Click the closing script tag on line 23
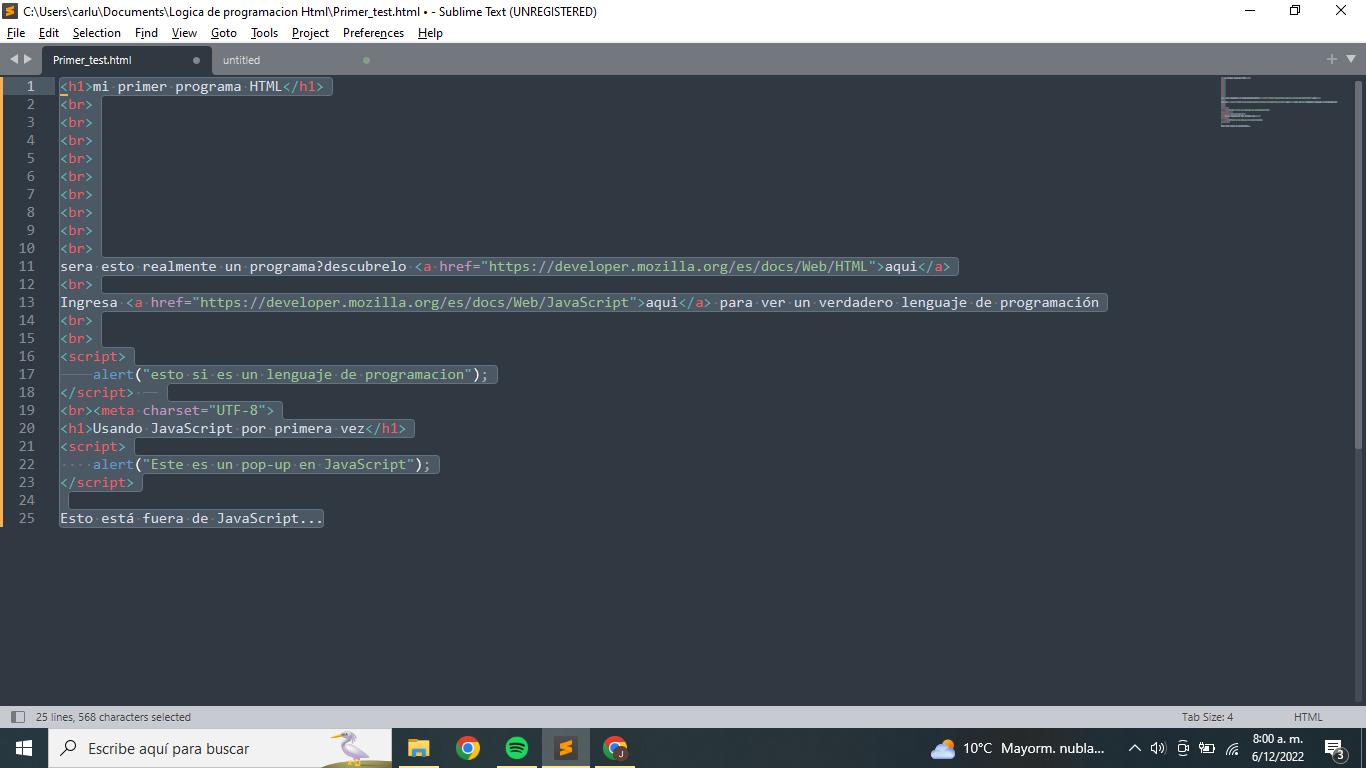 pyautogui.click(x=97, y=482)
